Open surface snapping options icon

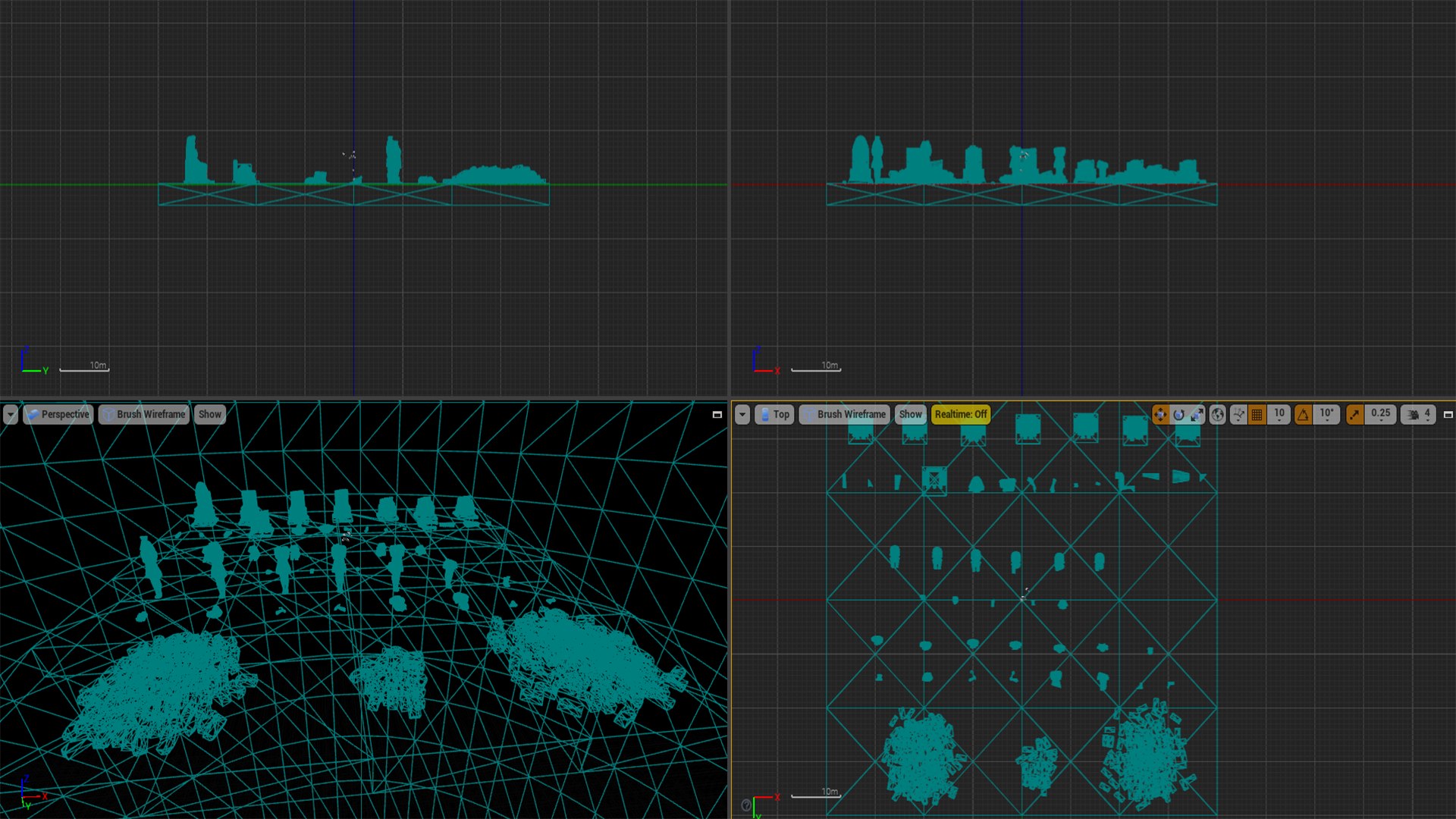[x=1238, y=414]
